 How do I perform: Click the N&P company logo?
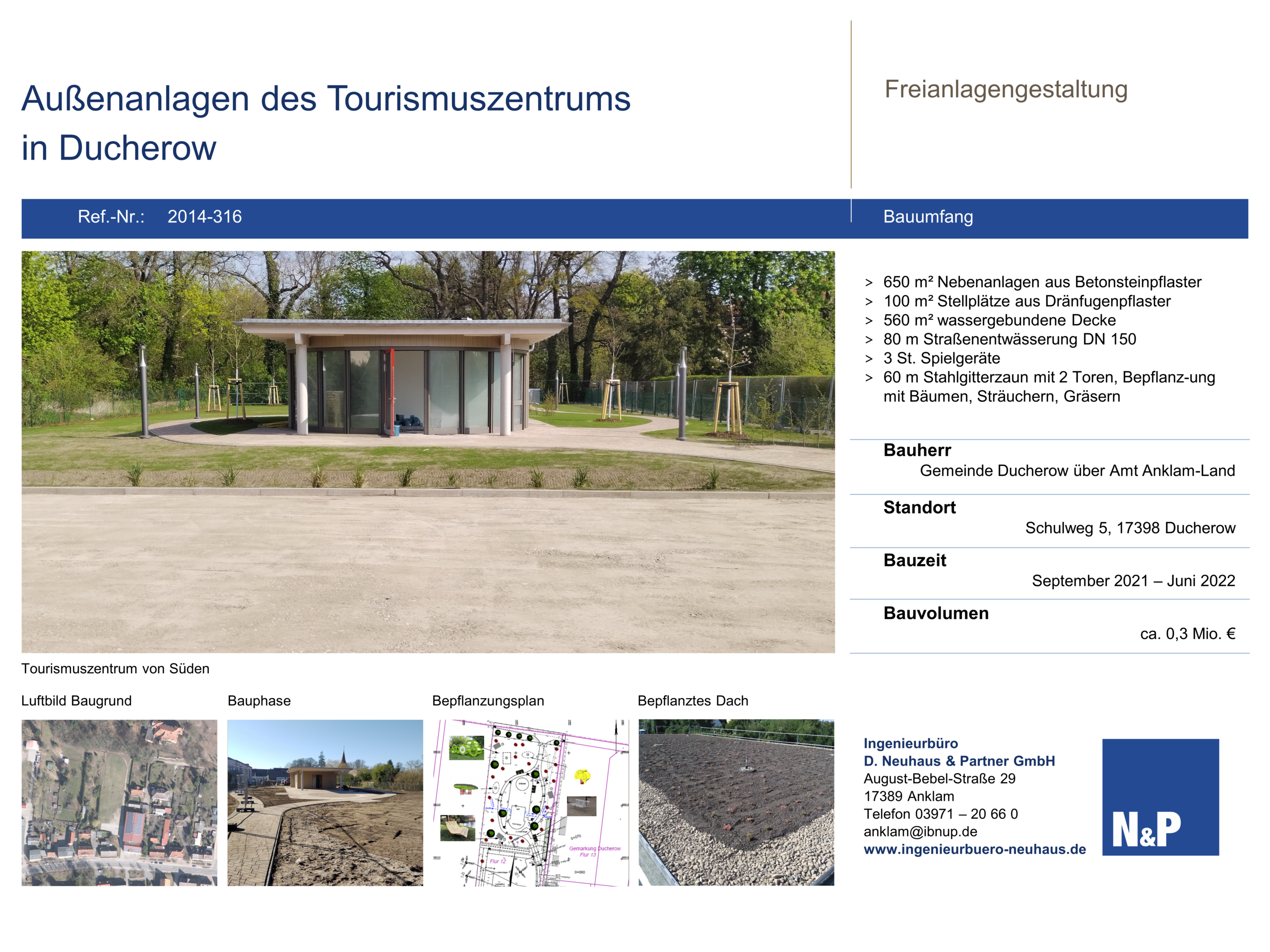point(1160,796)
